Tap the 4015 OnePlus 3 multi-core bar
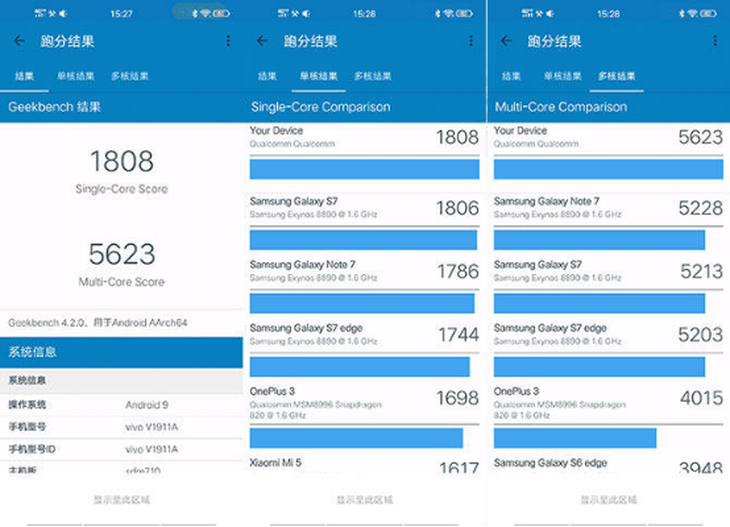This screenshot has height=527, width=730. (x=575, y=438)
